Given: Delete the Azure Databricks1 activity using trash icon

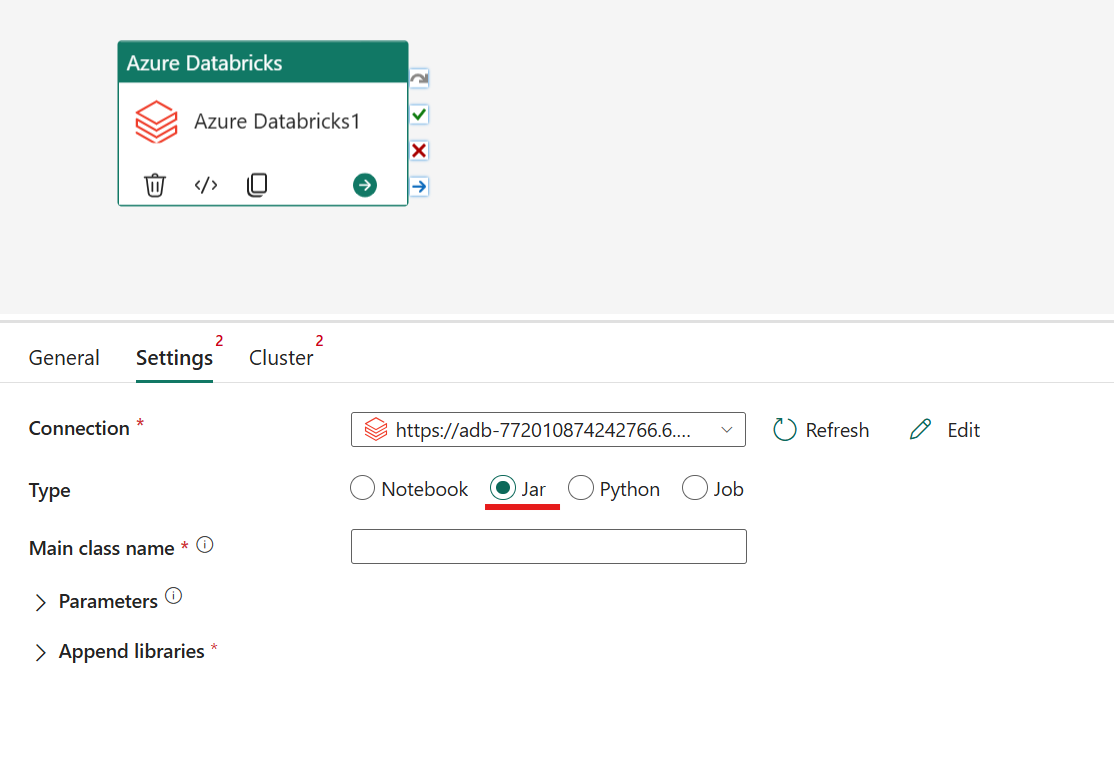Looking at the screenshot, I should [x=155, y=185].
